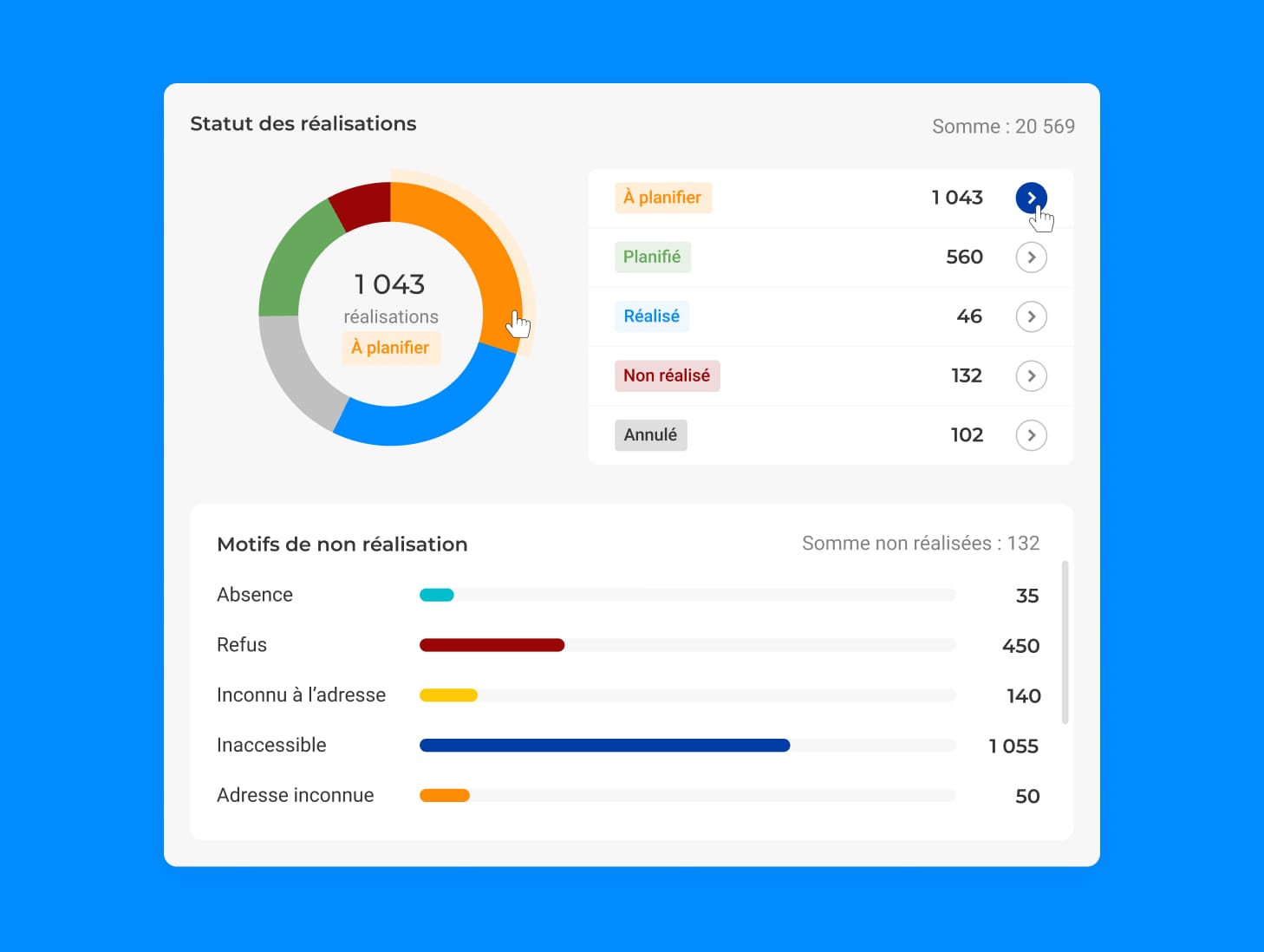Select the Planifié status tag
Screen dimensions: 1264x952
(x=653, y=257)
